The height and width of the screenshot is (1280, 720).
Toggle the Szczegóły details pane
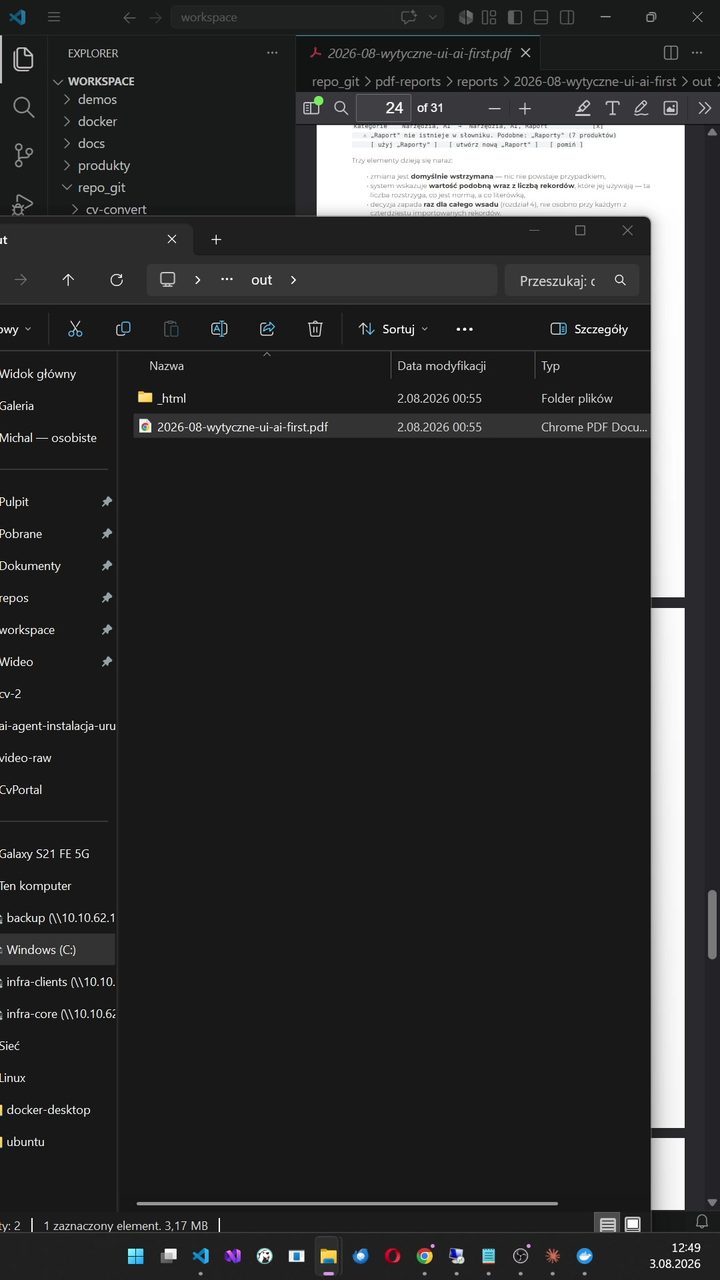coord(590,329)
